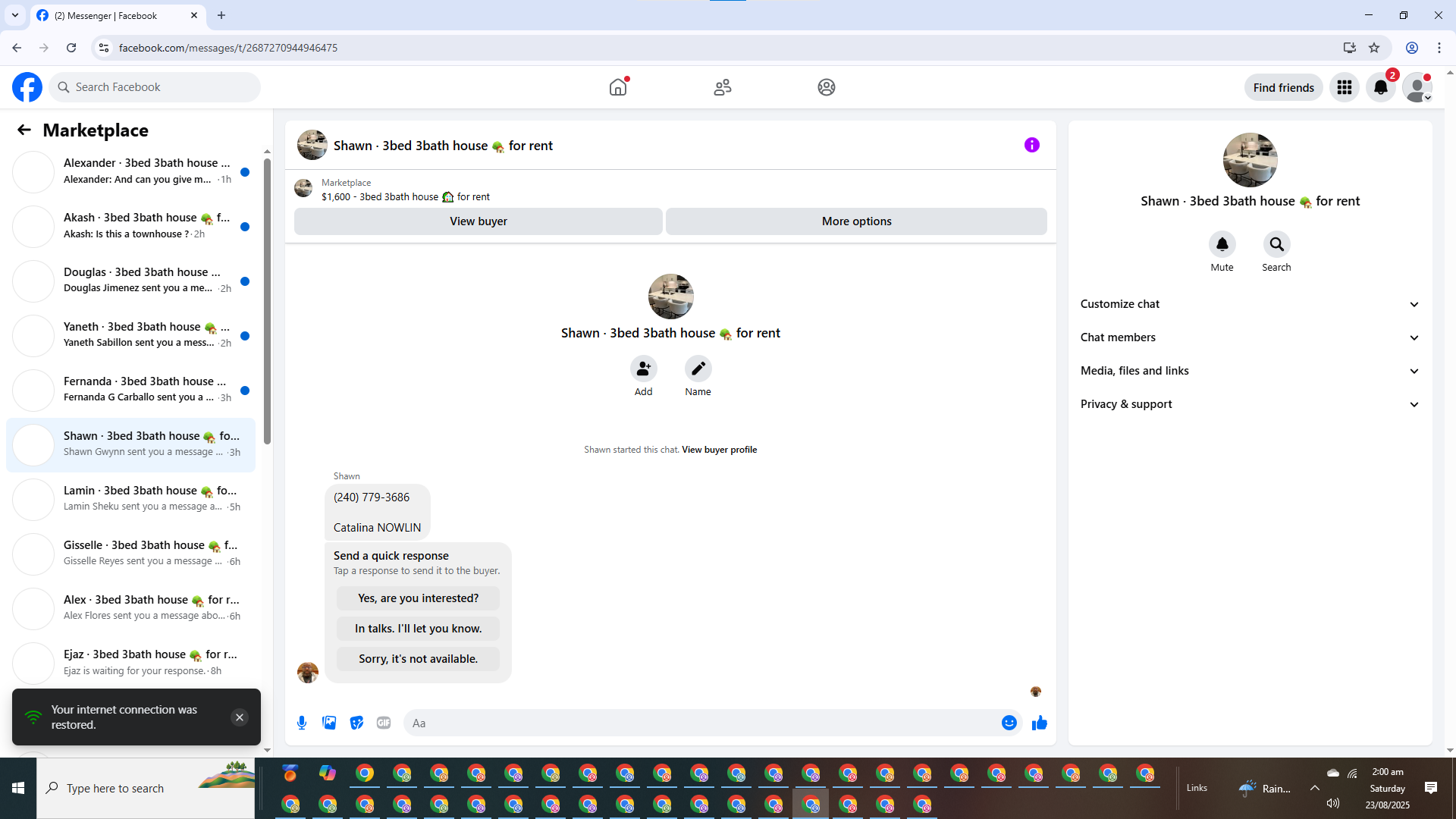Click the voice clip microphone icon
Image resolution: width=1456 pixels, height=819 pixels.
point(302,723)
